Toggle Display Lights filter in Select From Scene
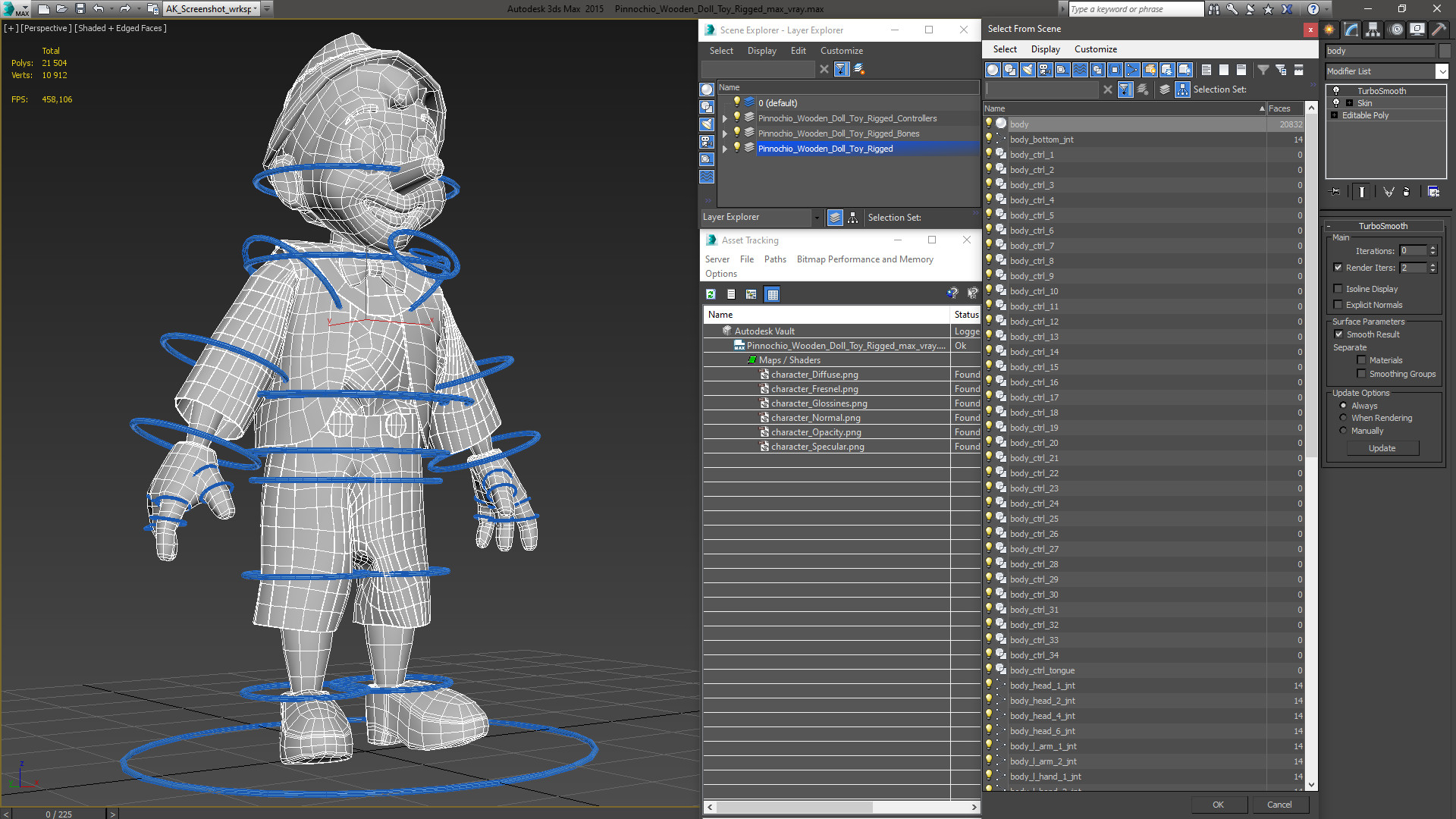This screenshot has width=1456, height=819. [1028, 70]
